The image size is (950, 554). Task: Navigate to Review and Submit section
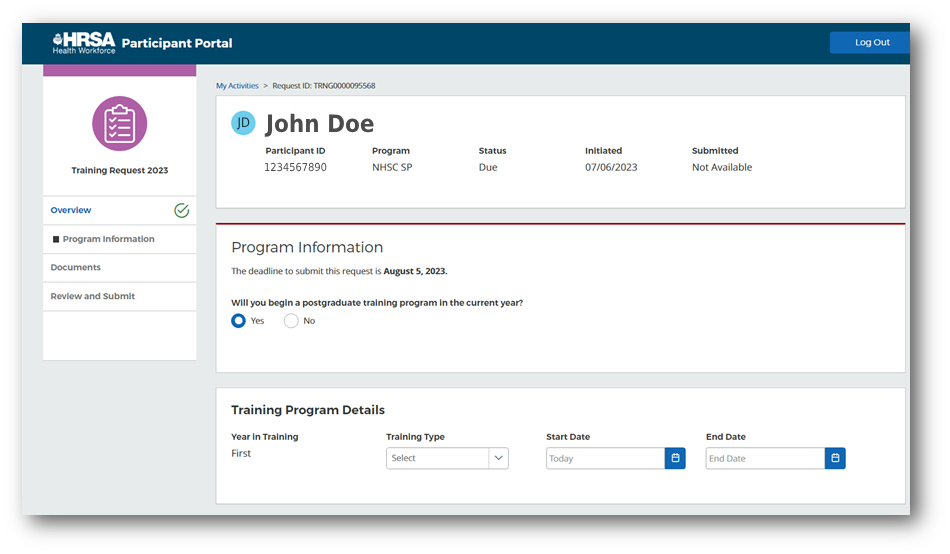pos(93,297)
